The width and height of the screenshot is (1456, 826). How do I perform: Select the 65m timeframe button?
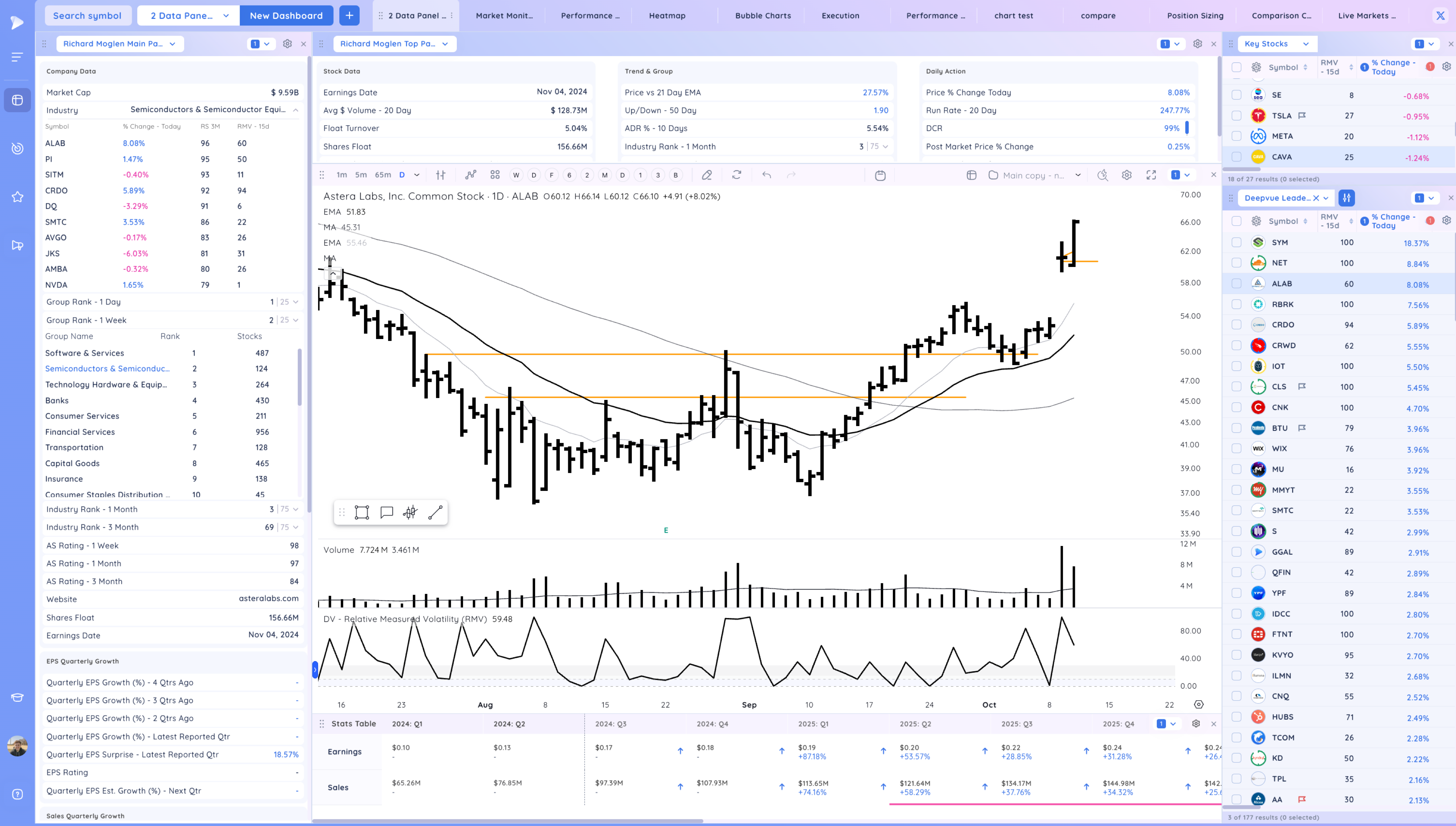(x=383, y=175)
